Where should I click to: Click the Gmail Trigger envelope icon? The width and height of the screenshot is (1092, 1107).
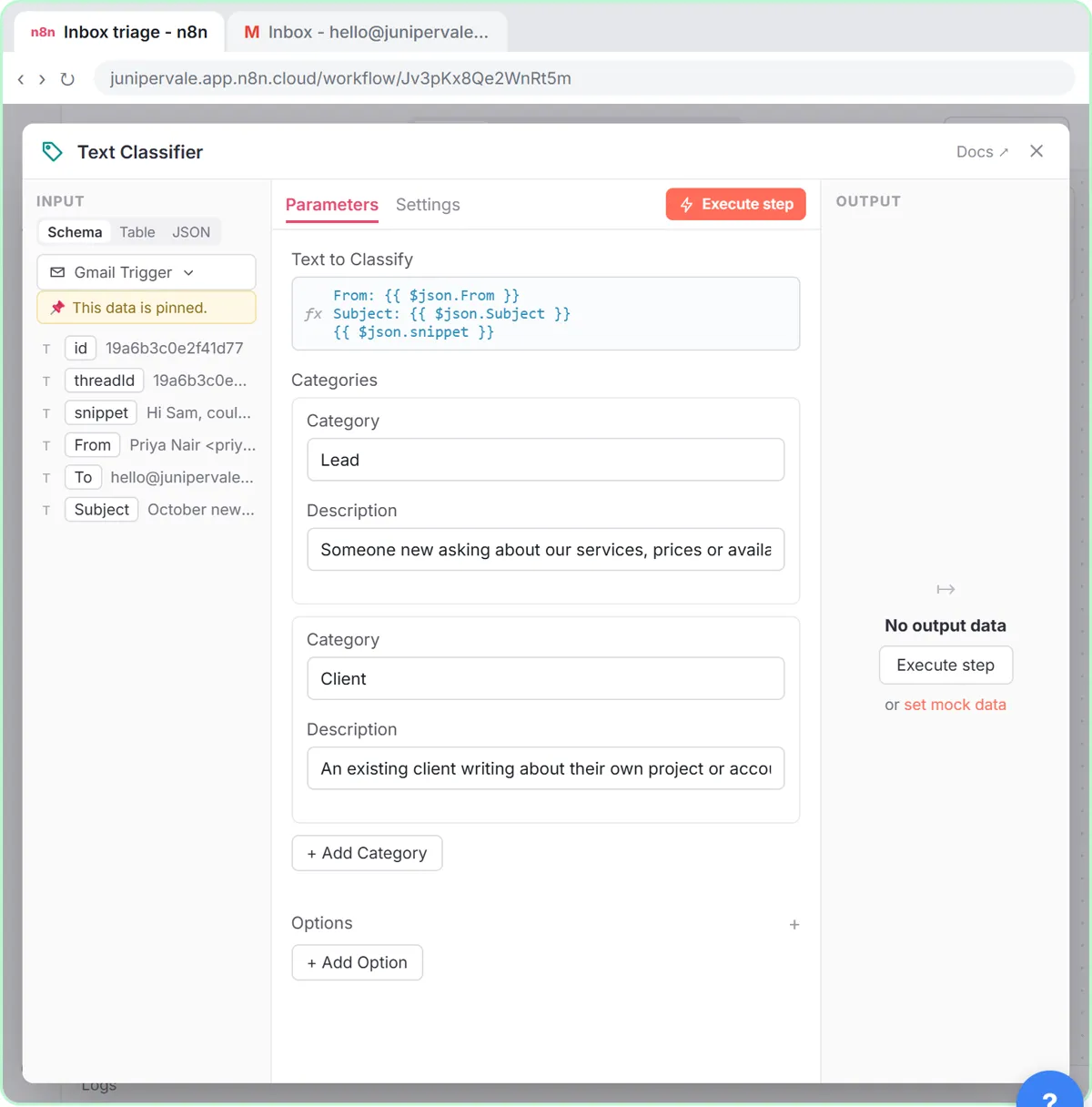[x=57, y=272]
